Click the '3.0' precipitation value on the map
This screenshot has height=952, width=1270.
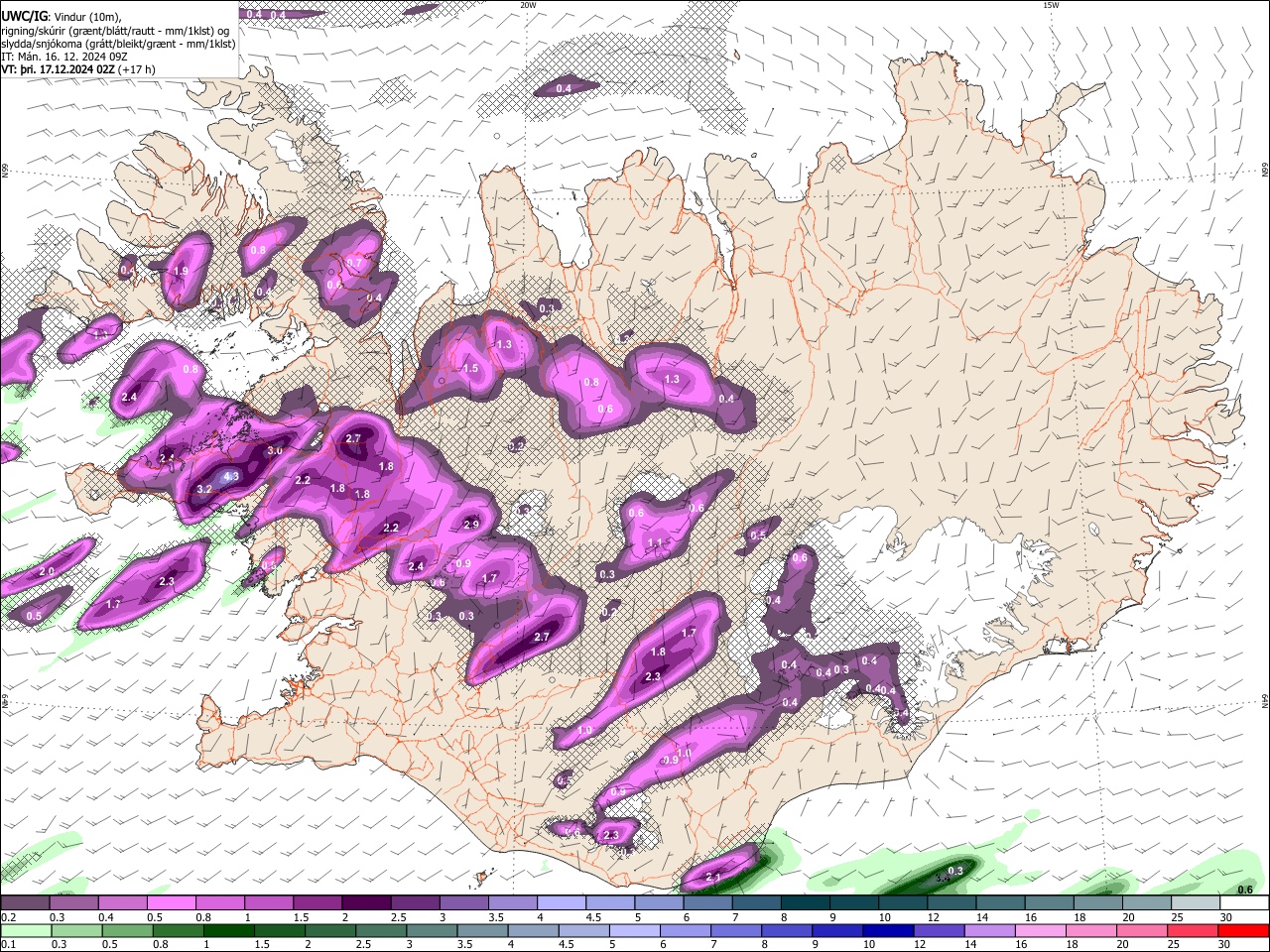pyautogui.click(x=275, y=450)
